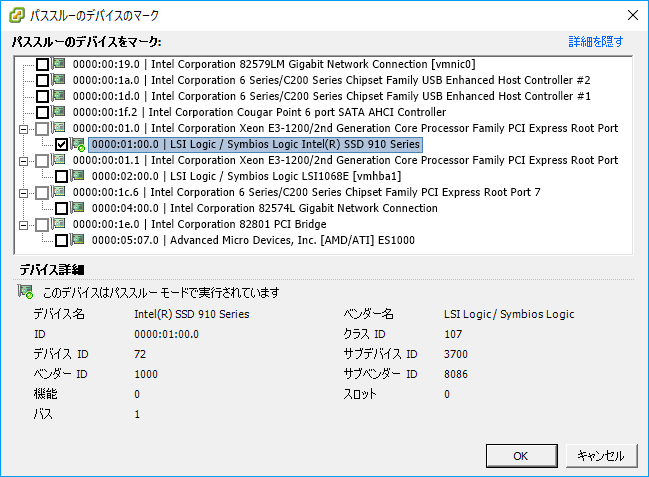Click the device ID value 72
This screenshot has width=649, height=477.
pos(140,354)
